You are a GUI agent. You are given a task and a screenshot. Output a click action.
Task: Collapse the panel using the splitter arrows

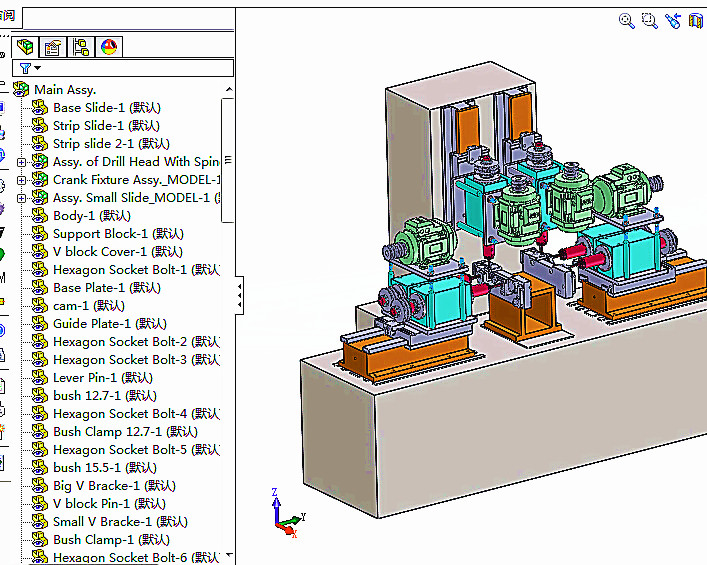239,295
